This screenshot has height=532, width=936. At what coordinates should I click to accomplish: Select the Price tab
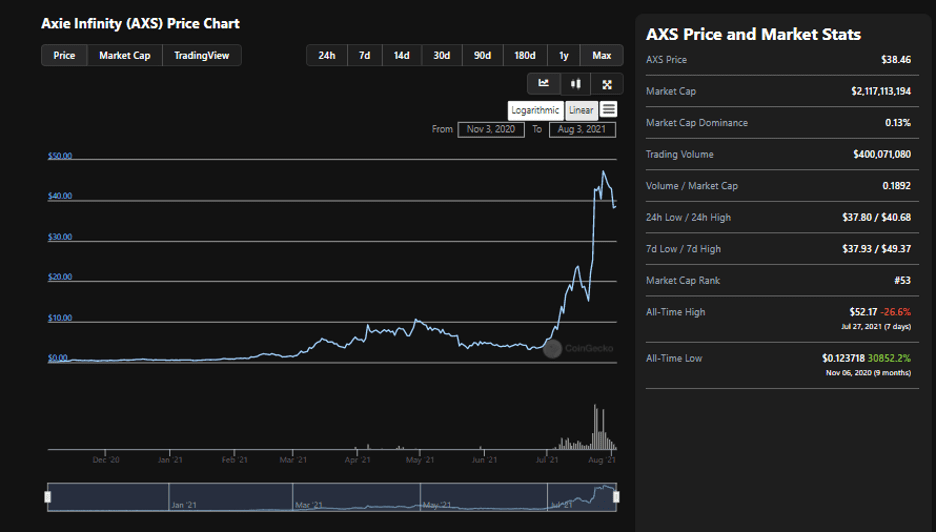click(x=64, y=55)
